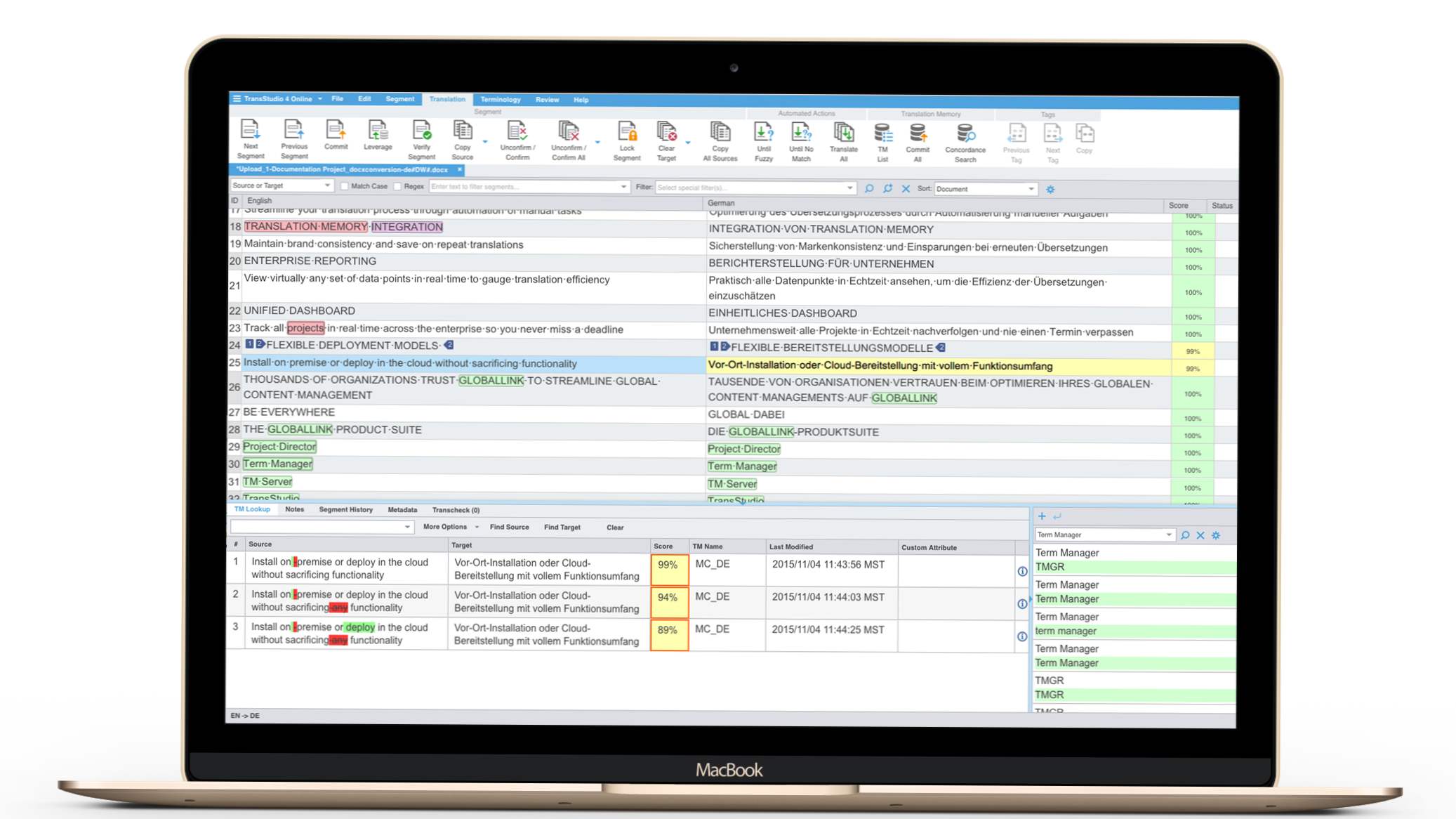Open the Source or Target dropdown
Image resolution: width=1456 pixels, height=819 pixels.
[x=281, y=185]
